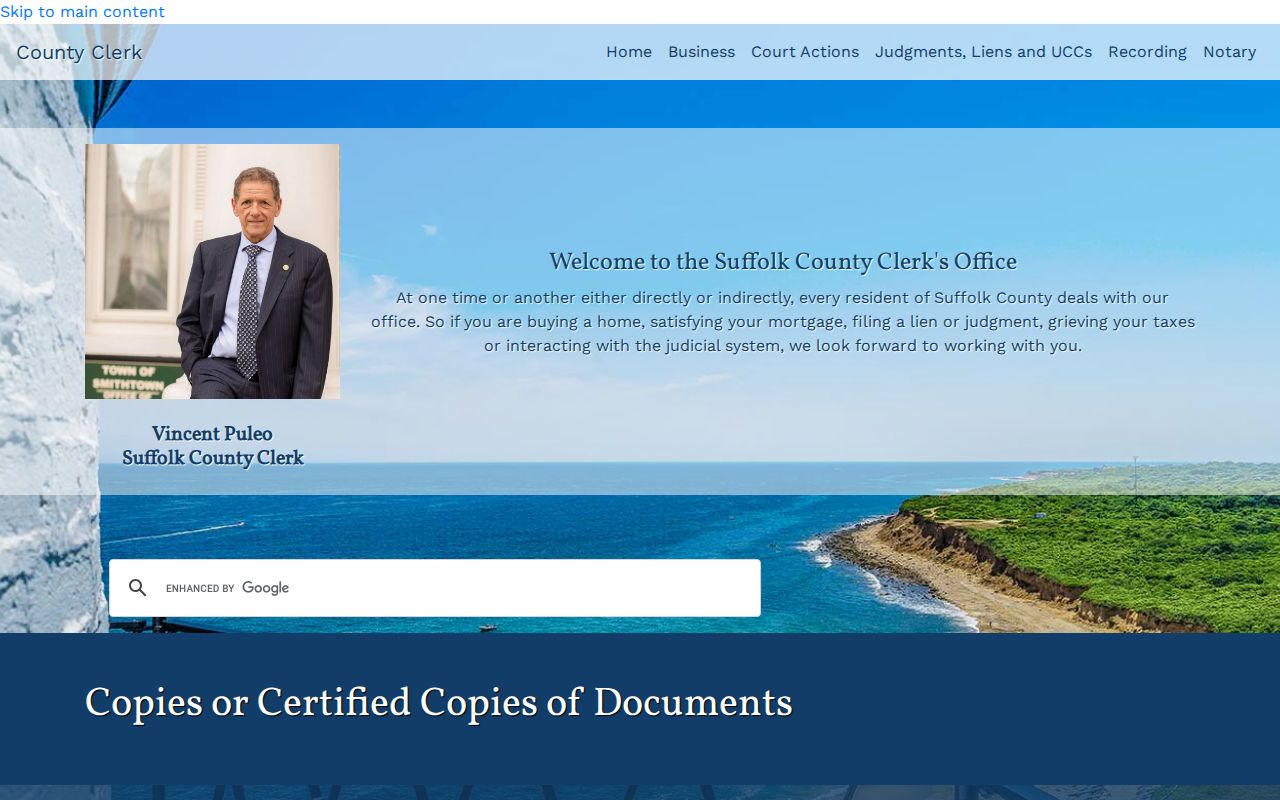Image resolution: width=1280 pixels, height=800 pixels.
Task: Click the Copies or Certified Copies of Documents heading
Action: [439, 703]
